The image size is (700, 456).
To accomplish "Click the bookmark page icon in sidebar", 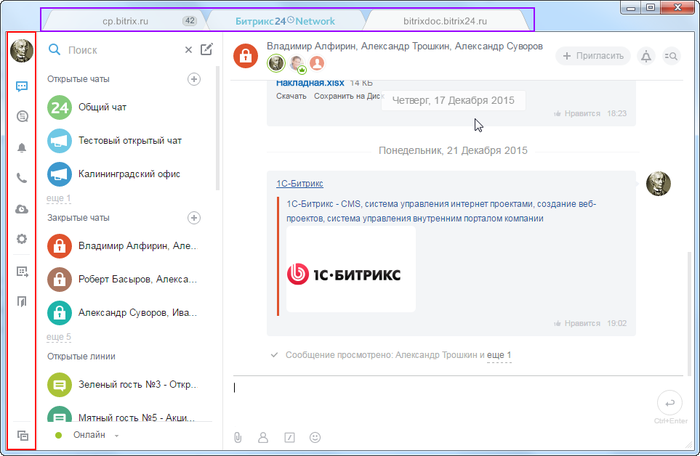I will 21,301.
